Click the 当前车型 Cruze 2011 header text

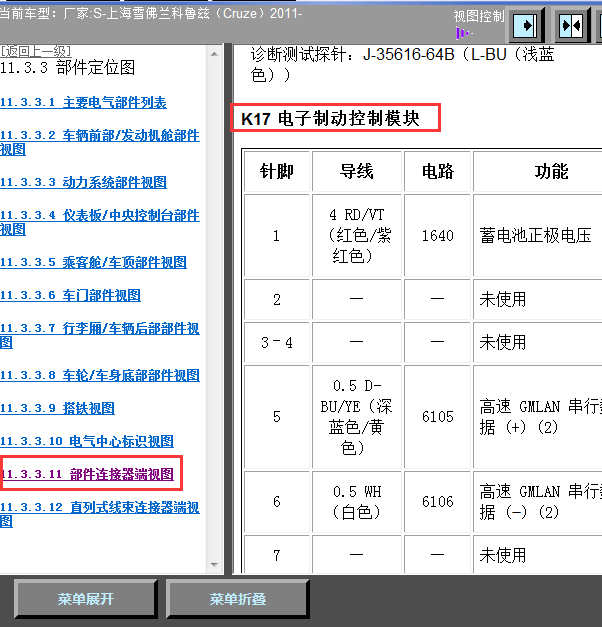pyautogui.click(x=151, y=14)
